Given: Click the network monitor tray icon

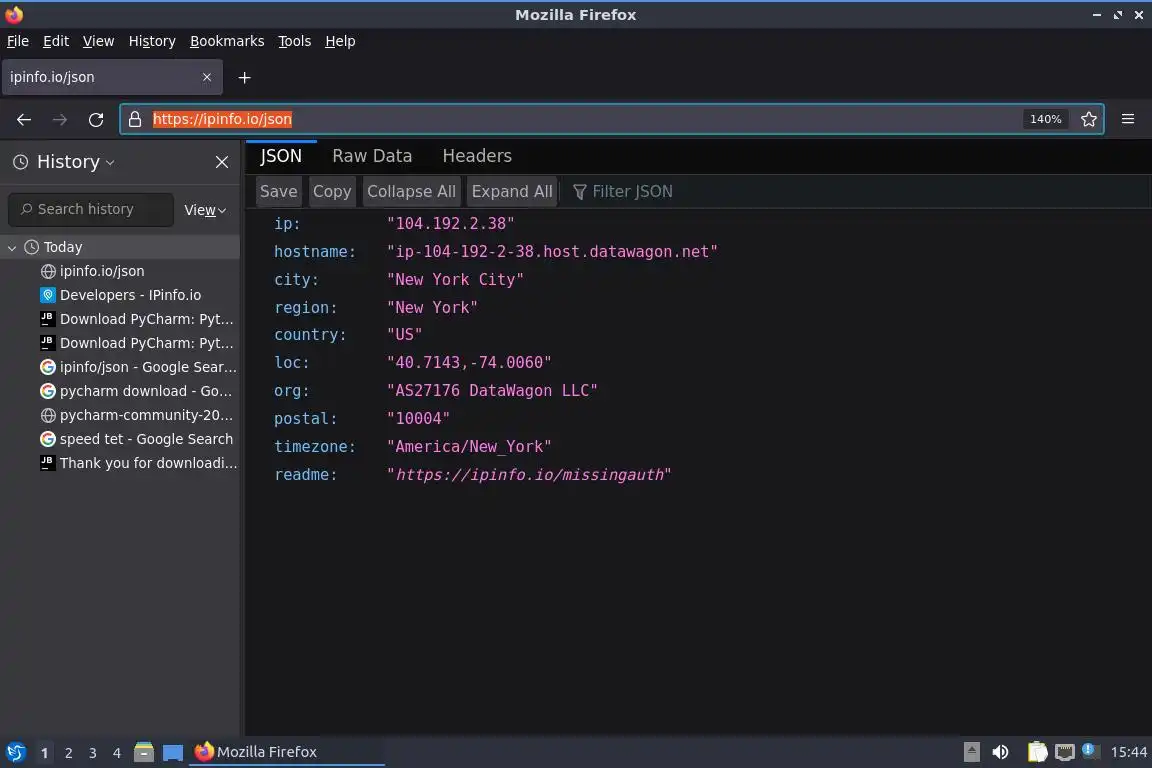Looking at the screenshot, I should pos(1065,752).
